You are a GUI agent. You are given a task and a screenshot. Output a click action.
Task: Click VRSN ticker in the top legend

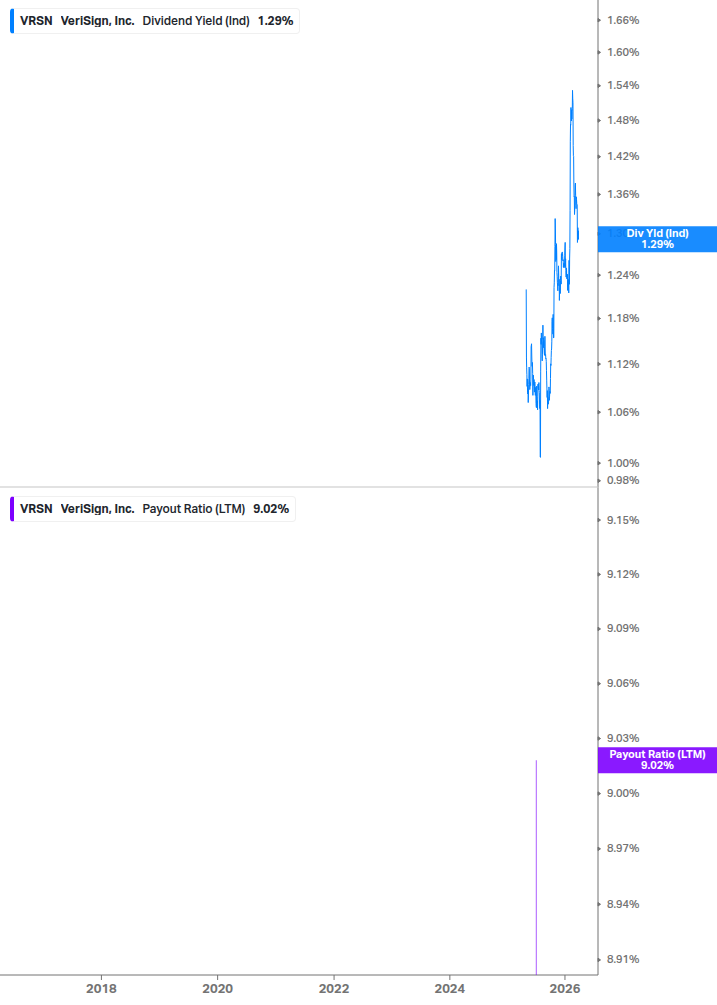pyautogui.click(x=36, y=20)
